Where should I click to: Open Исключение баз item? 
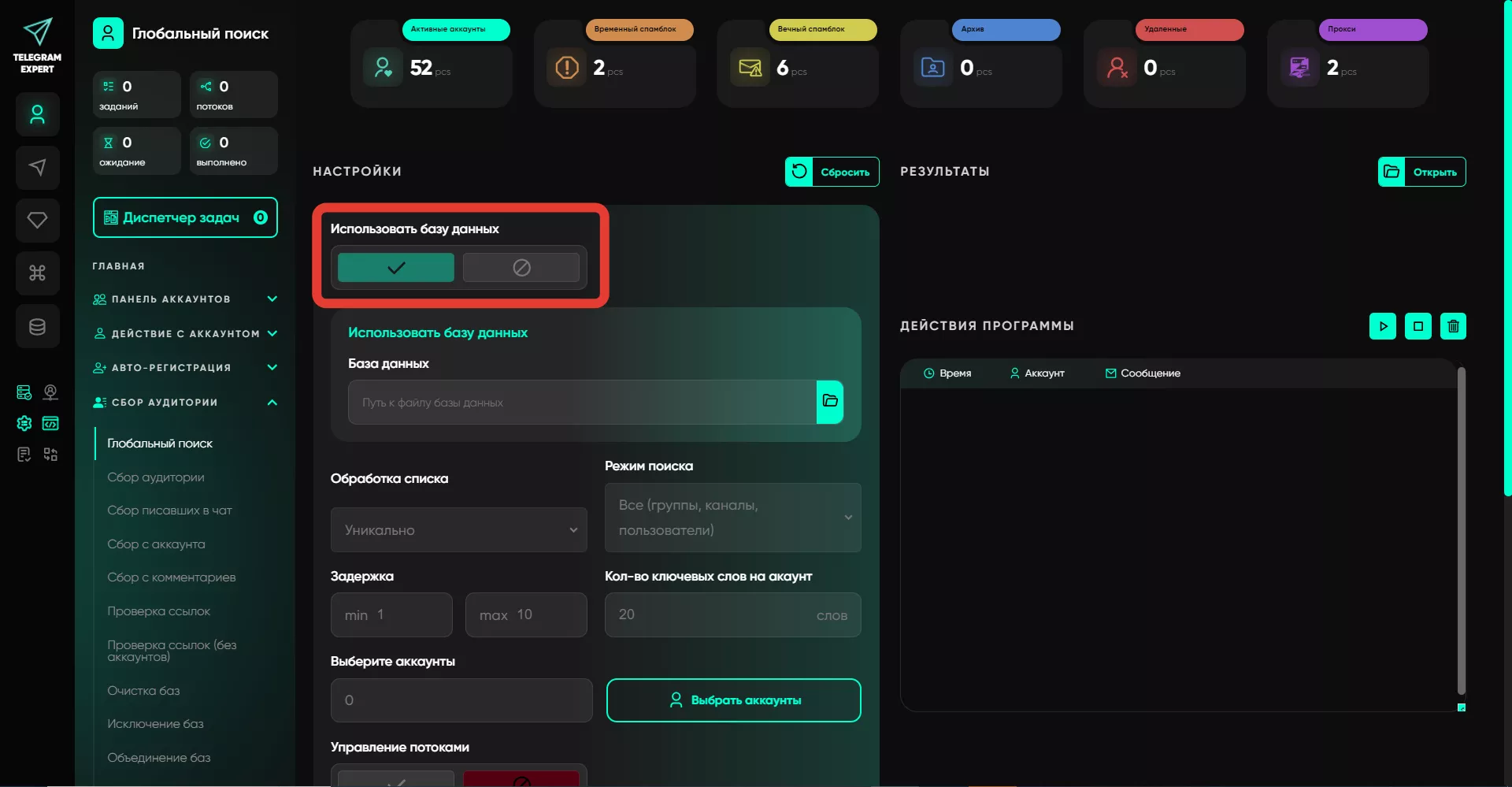pyautogui.click(x=155, y=724)
